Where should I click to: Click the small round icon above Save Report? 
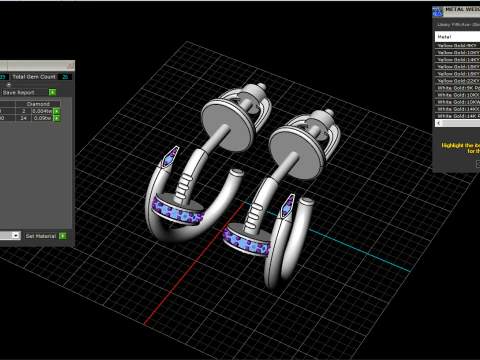pyautogui.click(x=9, y=85)
